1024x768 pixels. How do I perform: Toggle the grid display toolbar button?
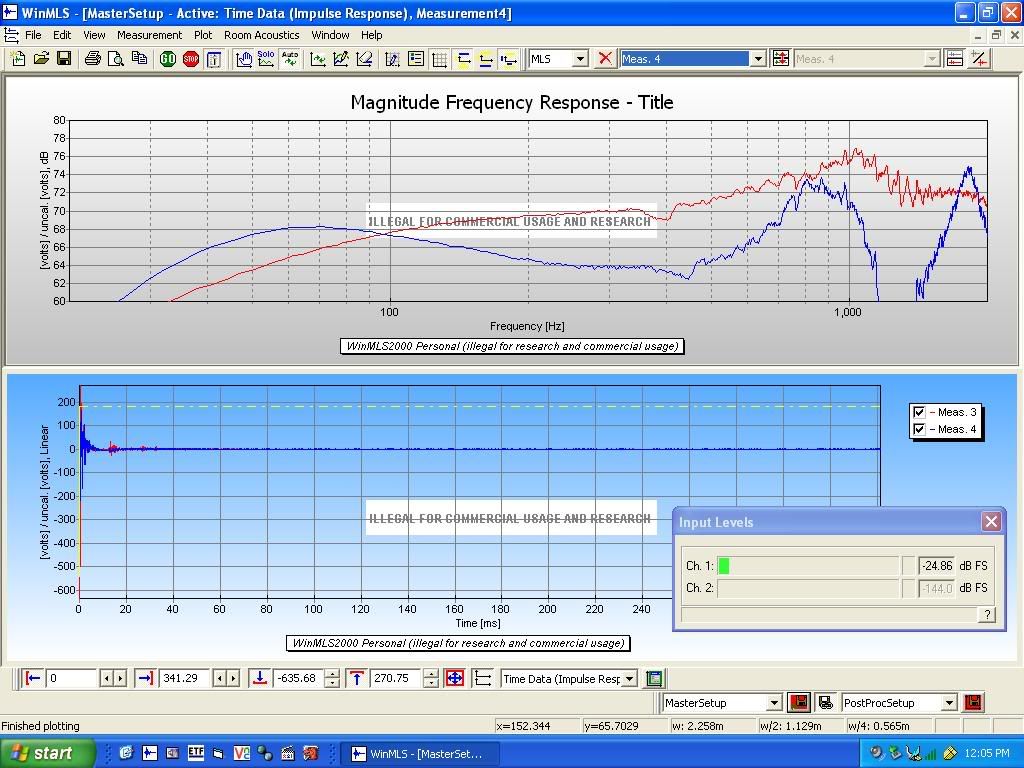[x=439, y=59]
